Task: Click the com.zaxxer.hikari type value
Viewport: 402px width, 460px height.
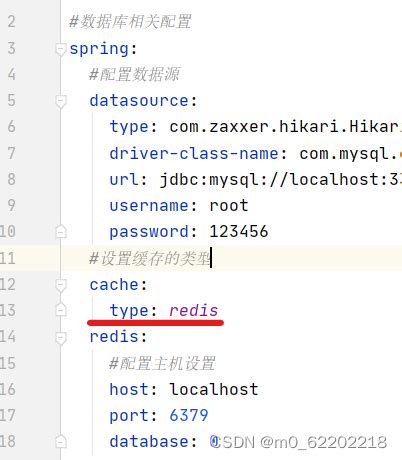Action: 286,127
